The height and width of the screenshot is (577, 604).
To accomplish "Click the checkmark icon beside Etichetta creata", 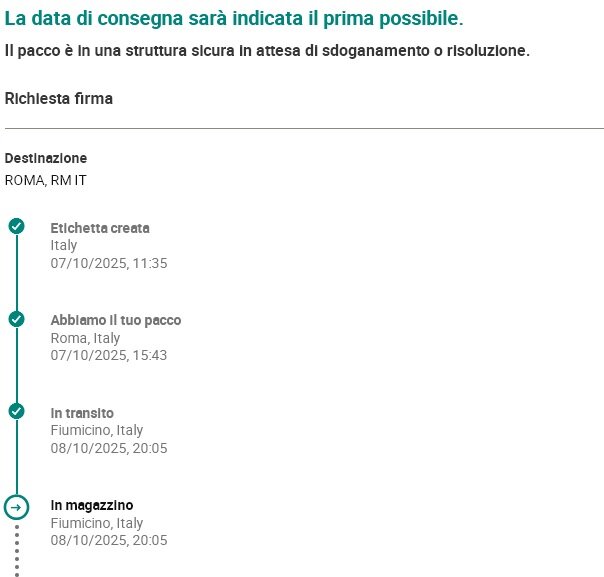I will pyautogui.click(x=16, y=226).
